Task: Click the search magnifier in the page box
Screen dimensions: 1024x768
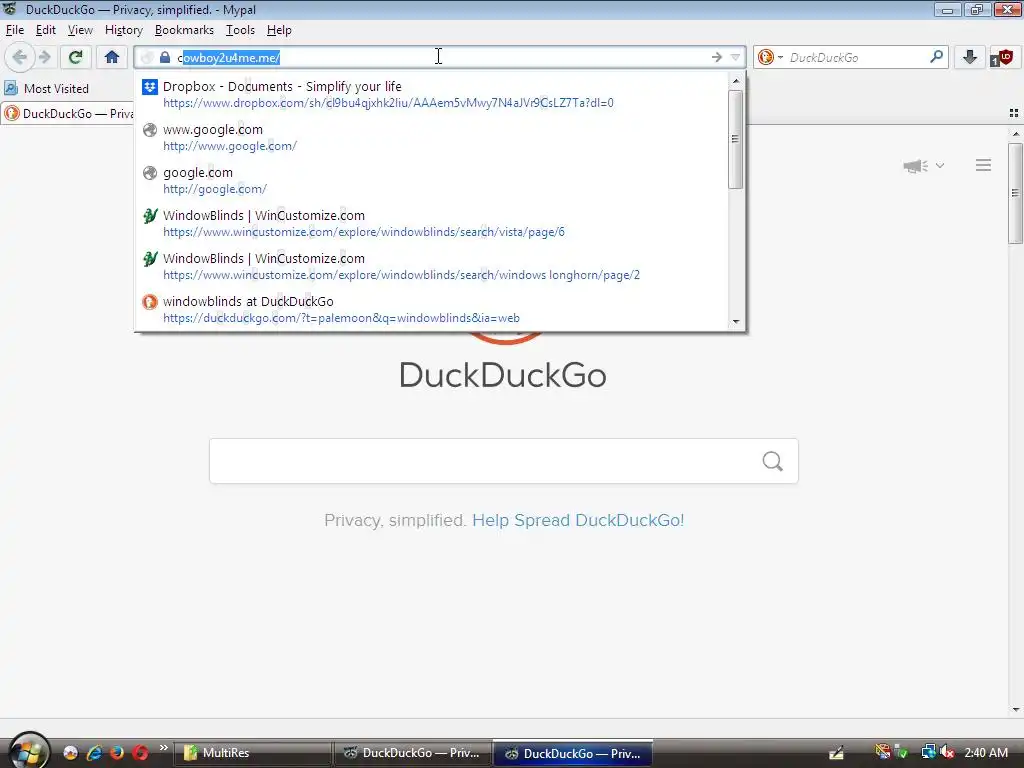Action: click(773, 461)
